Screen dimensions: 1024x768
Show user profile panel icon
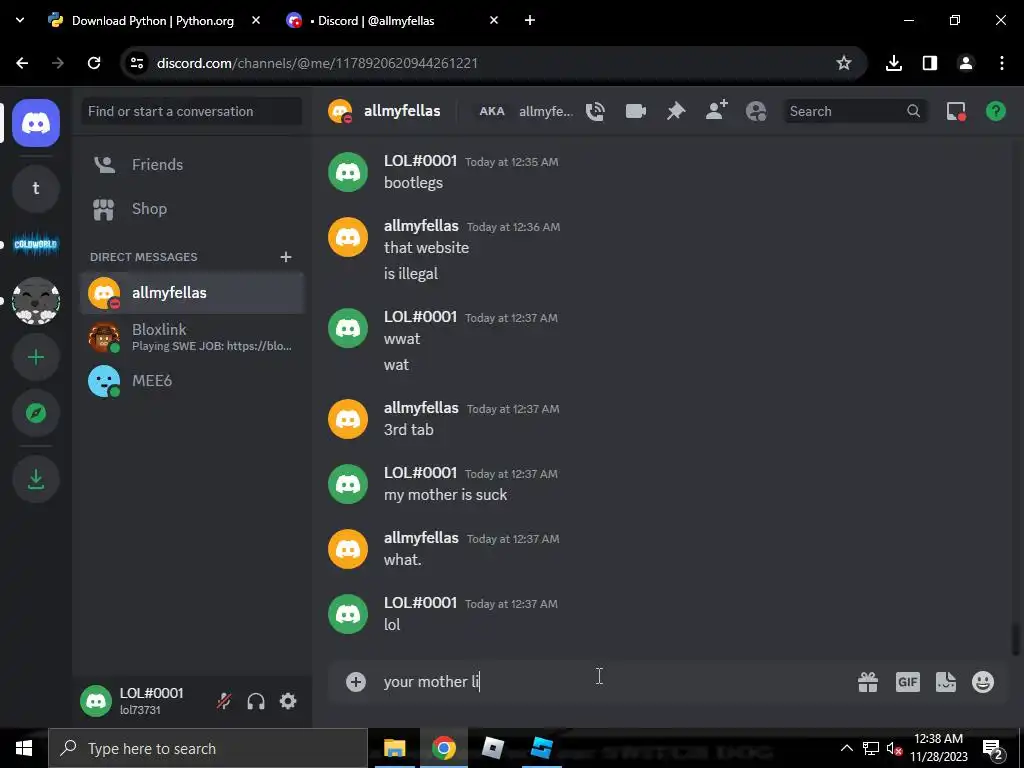[x=756, y=112]
